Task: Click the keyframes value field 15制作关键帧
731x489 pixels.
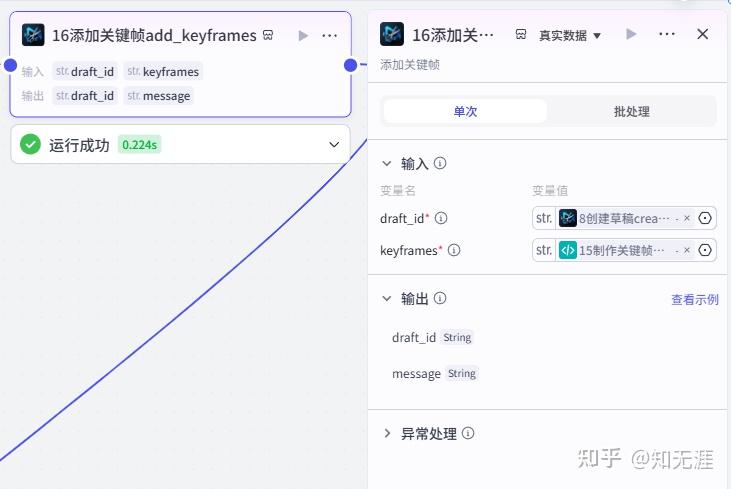Action: [x=624, y=250]
